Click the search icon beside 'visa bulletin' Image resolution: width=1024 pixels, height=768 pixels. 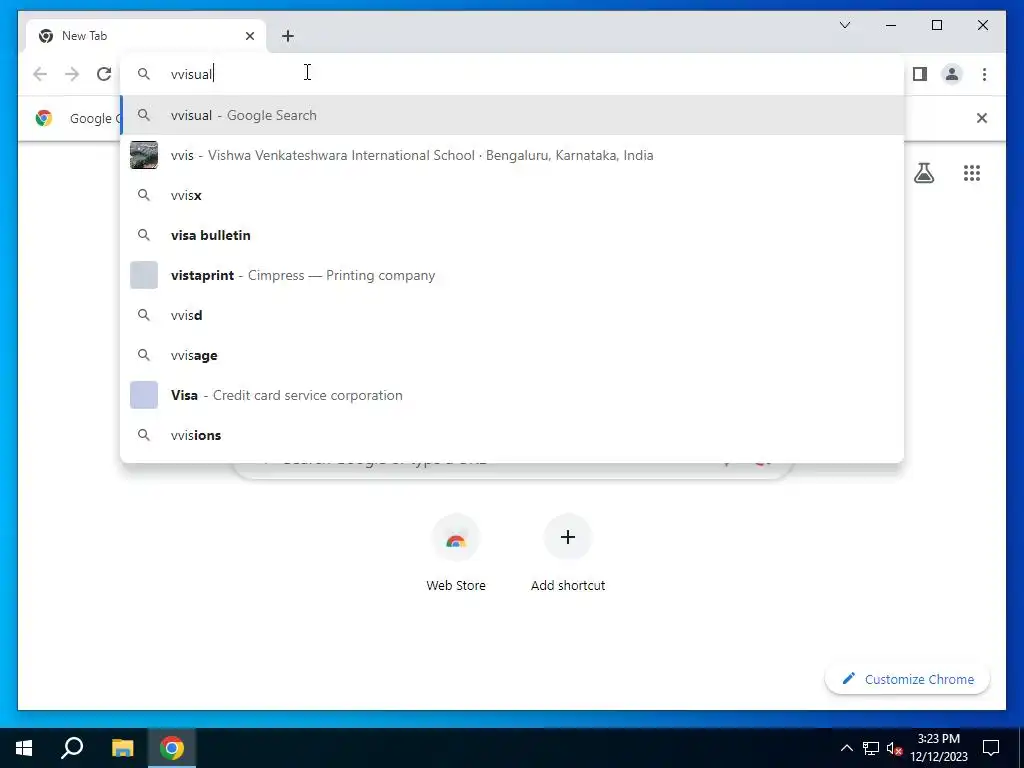tap(144, 235)
